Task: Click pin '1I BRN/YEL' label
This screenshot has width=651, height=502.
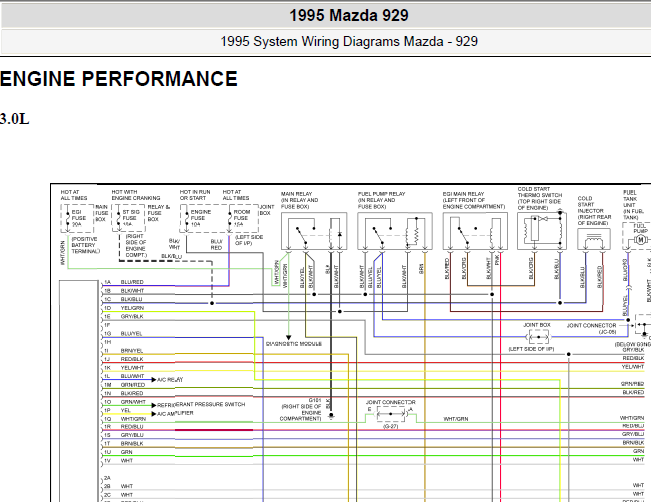Action: pyautogui.click(x=123, y=350)
